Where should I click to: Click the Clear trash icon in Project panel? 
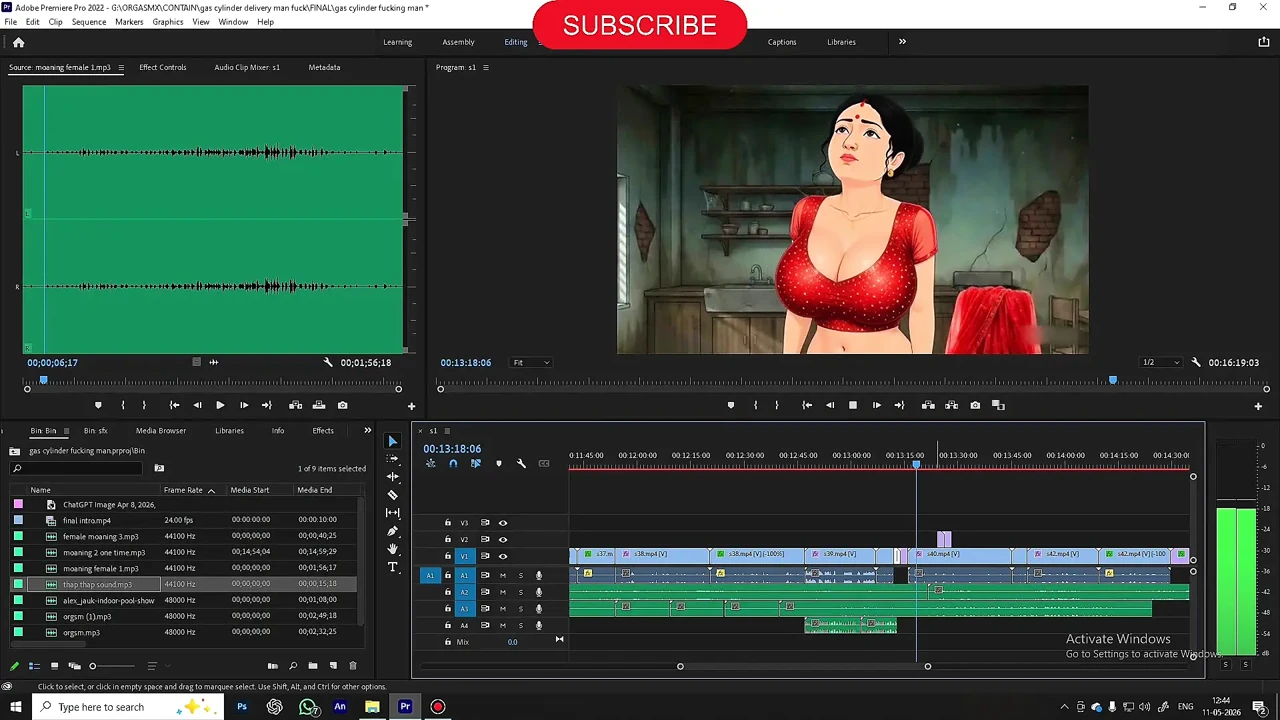(x=352, y=666)
